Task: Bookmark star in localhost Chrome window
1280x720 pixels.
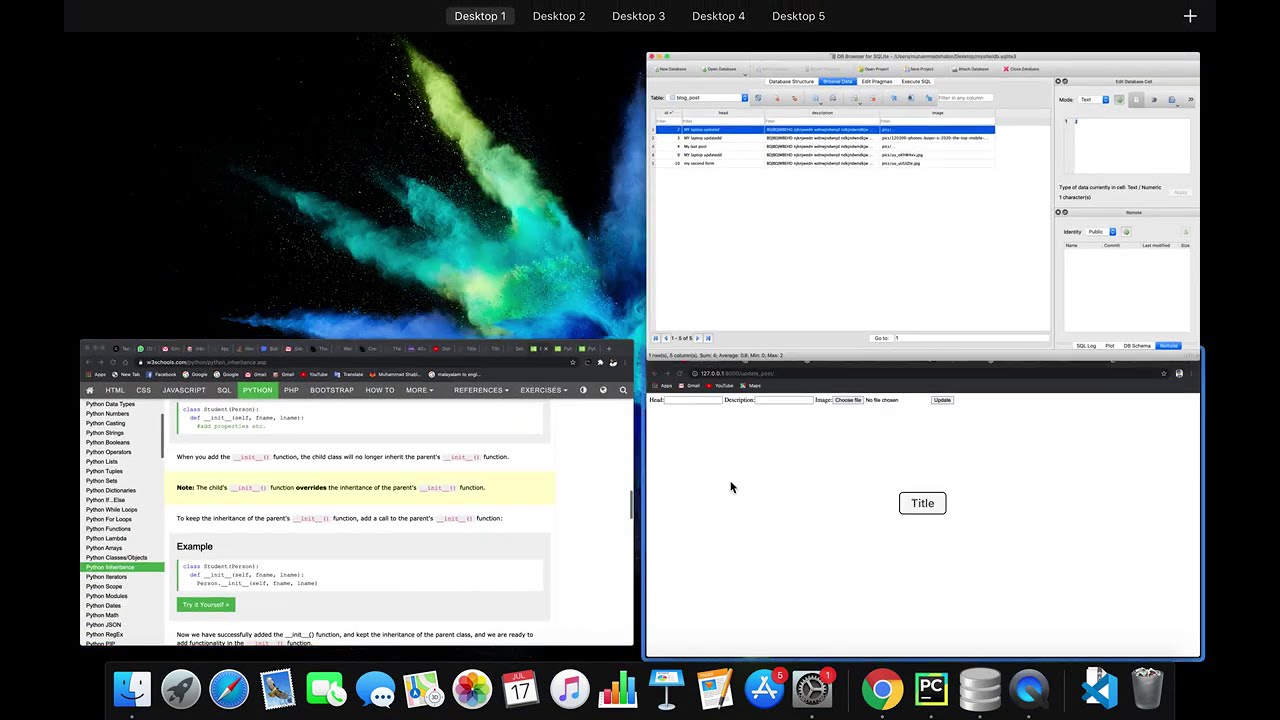Action: 1163,373
